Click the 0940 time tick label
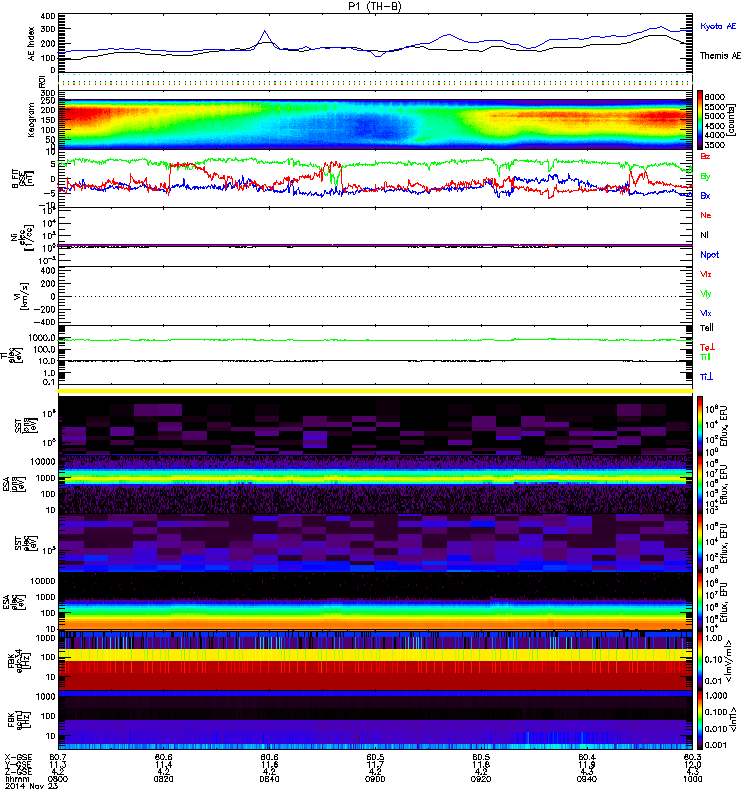This screenshot has width=750, height=800. [x=587, y=779]
